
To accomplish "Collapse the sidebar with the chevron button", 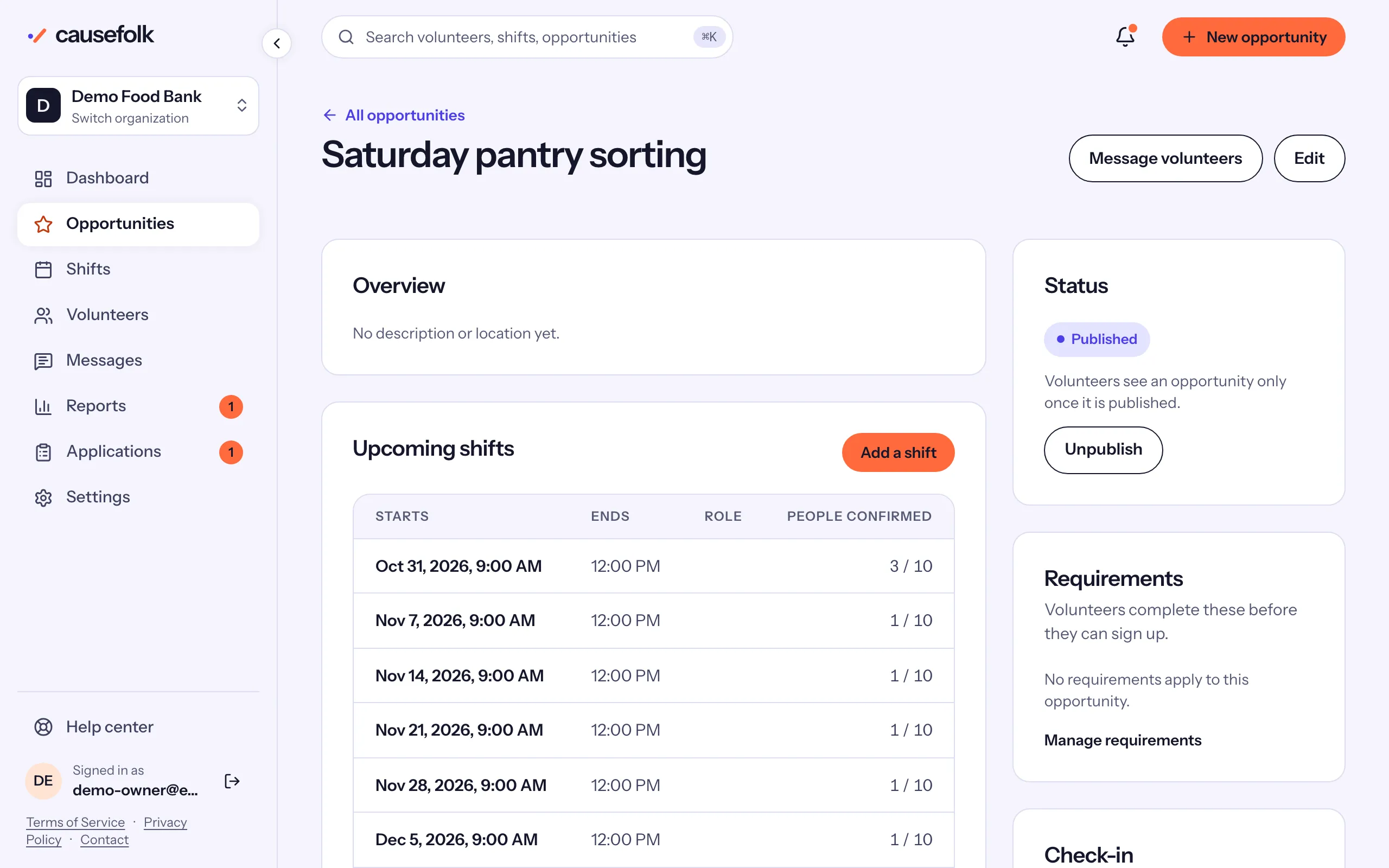I will tap(277, 43).
